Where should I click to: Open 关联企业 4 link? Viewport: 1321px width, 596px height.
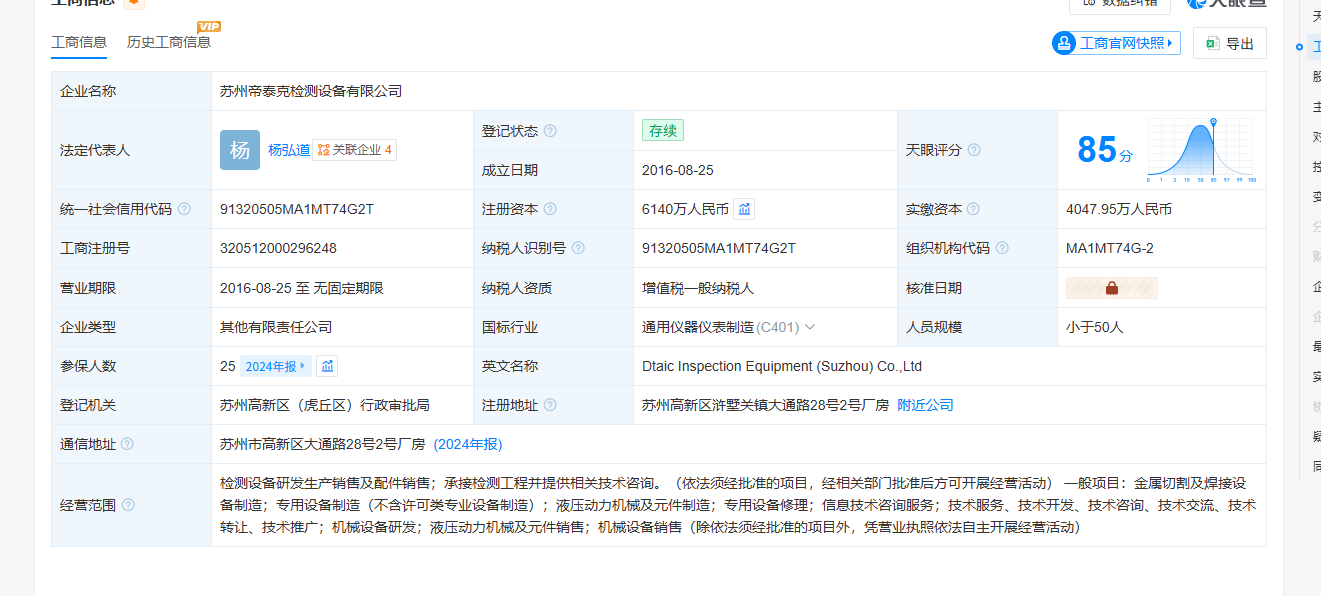tap(354, 150)
